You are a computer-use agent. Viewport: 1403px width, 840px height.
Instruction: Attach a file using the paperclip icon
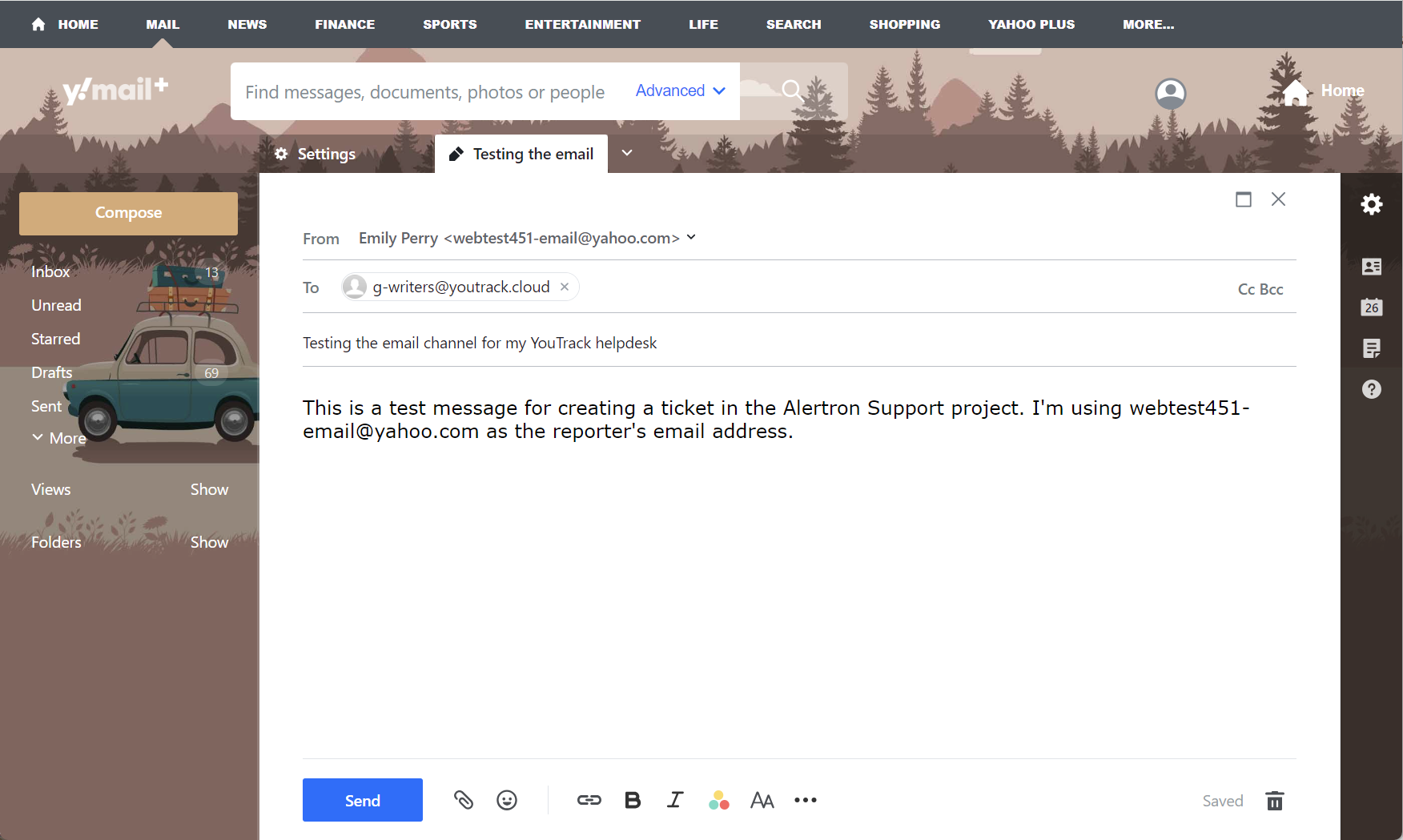[464, 800]
